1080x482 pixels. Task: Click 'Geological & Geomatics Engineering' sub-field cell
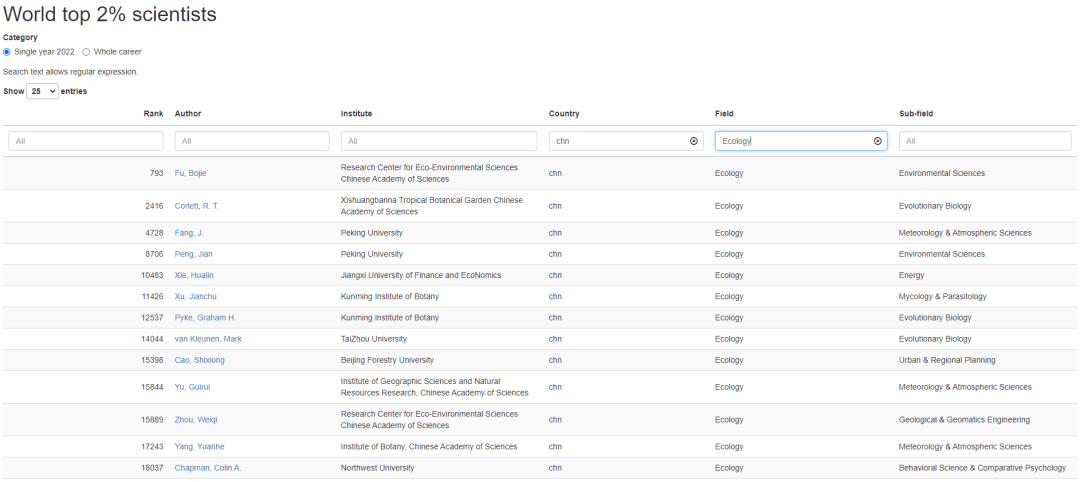coord(964,420)
